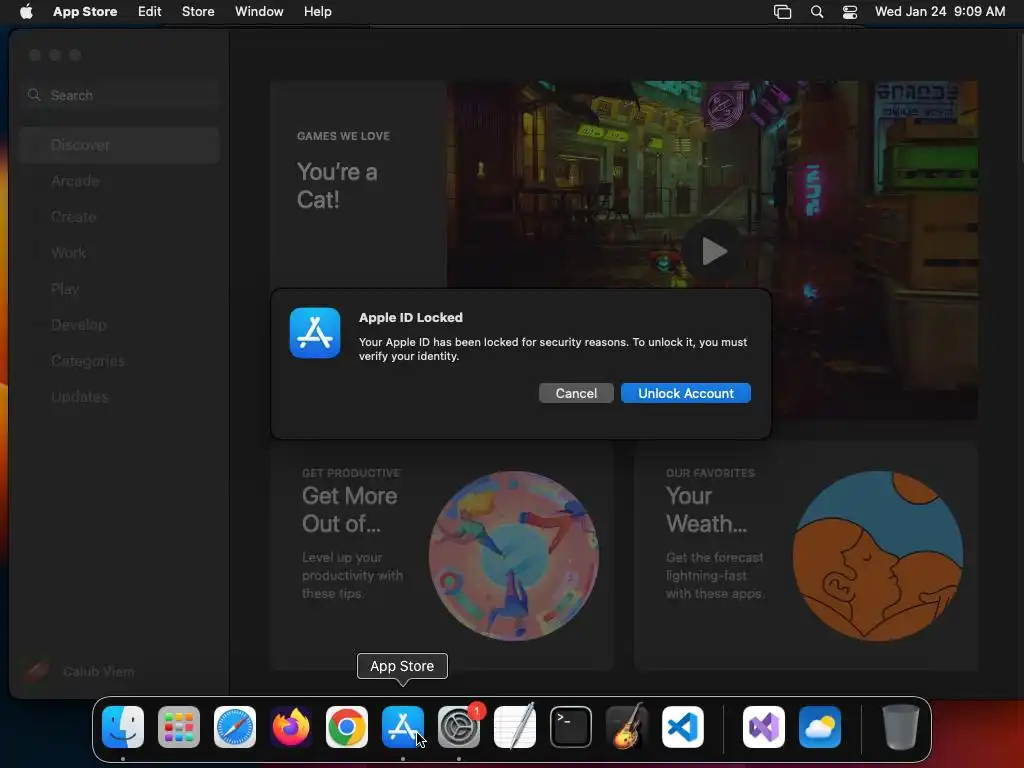Open the Trash from the Dock
Viewport: 1024px width, 768px height.
[x=901, y=727]
